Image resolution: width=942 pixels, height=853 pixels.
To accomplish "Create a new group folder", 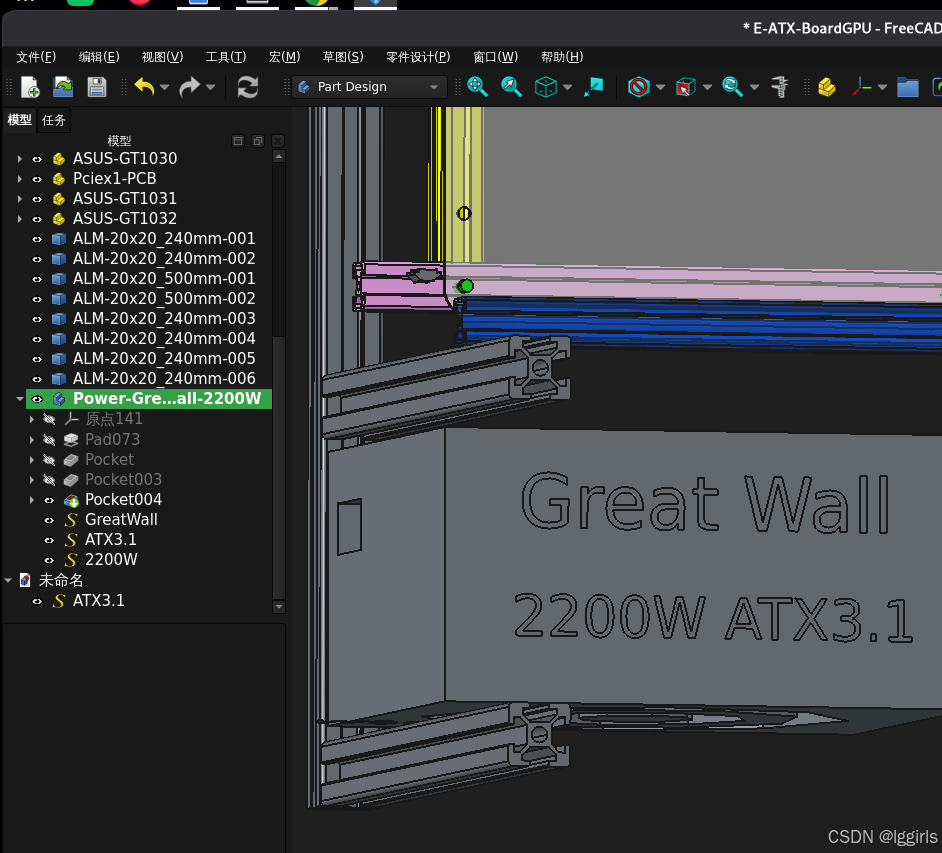I will click(908, 87).
